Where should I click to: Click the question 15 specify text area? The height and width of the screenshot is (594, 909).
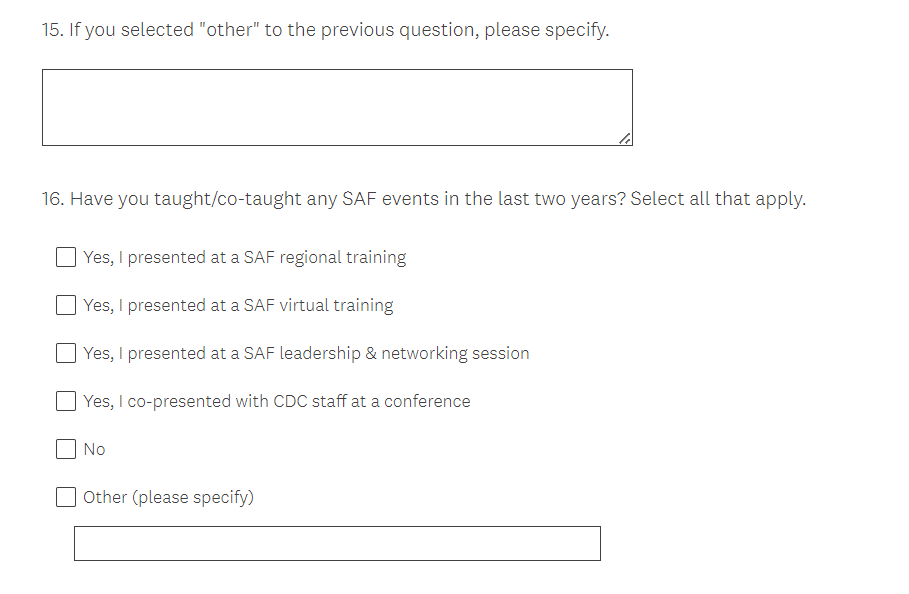336,107
